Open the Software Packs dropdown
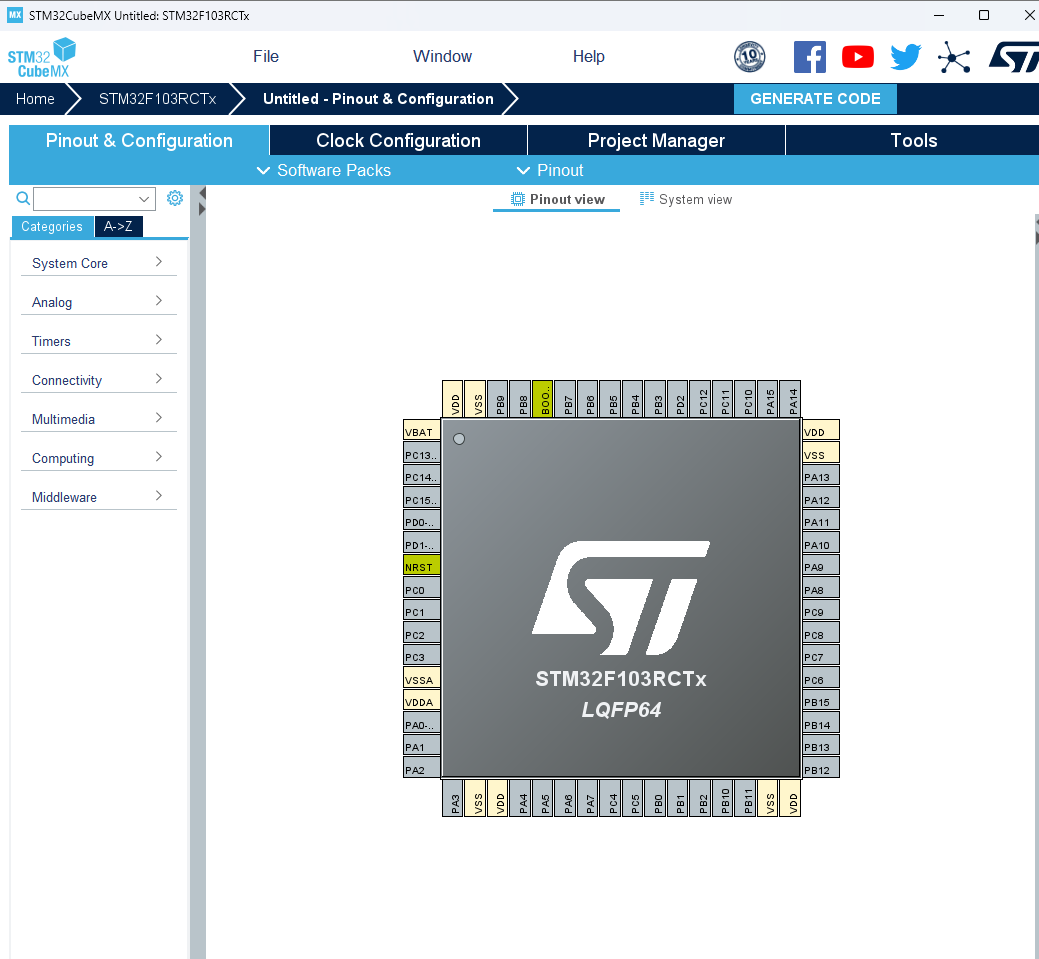 (x=323, y=170)
